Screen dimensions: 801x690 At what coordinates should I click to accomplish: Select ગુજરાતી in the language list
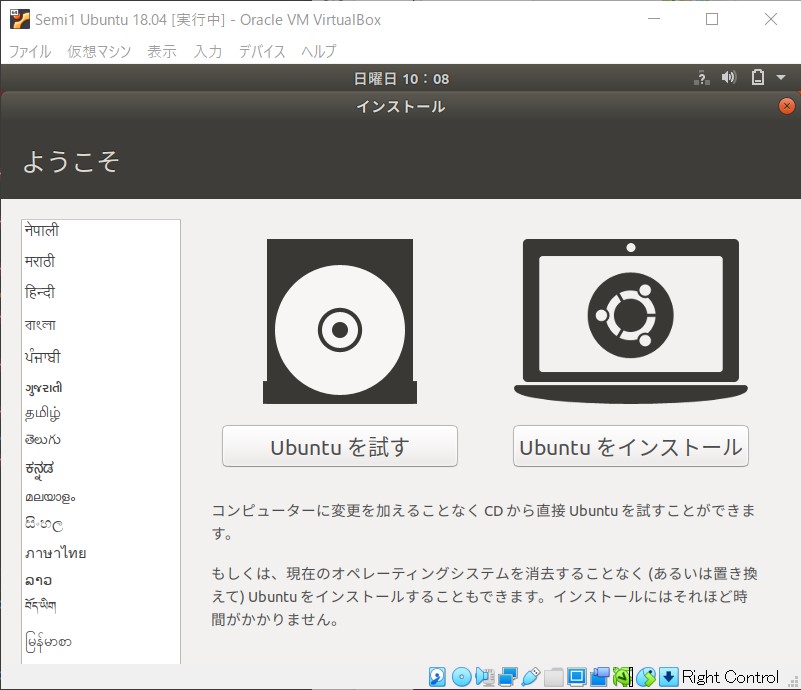[101, 387]
